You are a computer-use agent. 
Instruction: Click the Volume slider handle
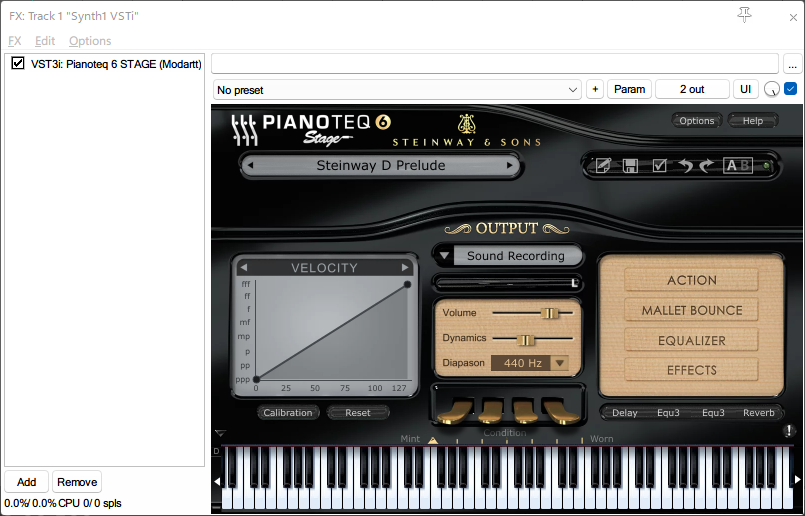point(549,313)
